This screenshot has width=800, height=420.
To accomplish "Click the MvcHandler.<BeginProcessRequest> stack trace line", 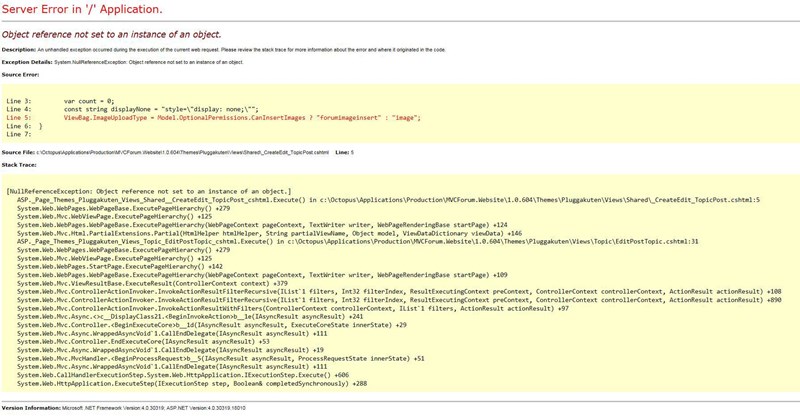I will click(220, 358).
